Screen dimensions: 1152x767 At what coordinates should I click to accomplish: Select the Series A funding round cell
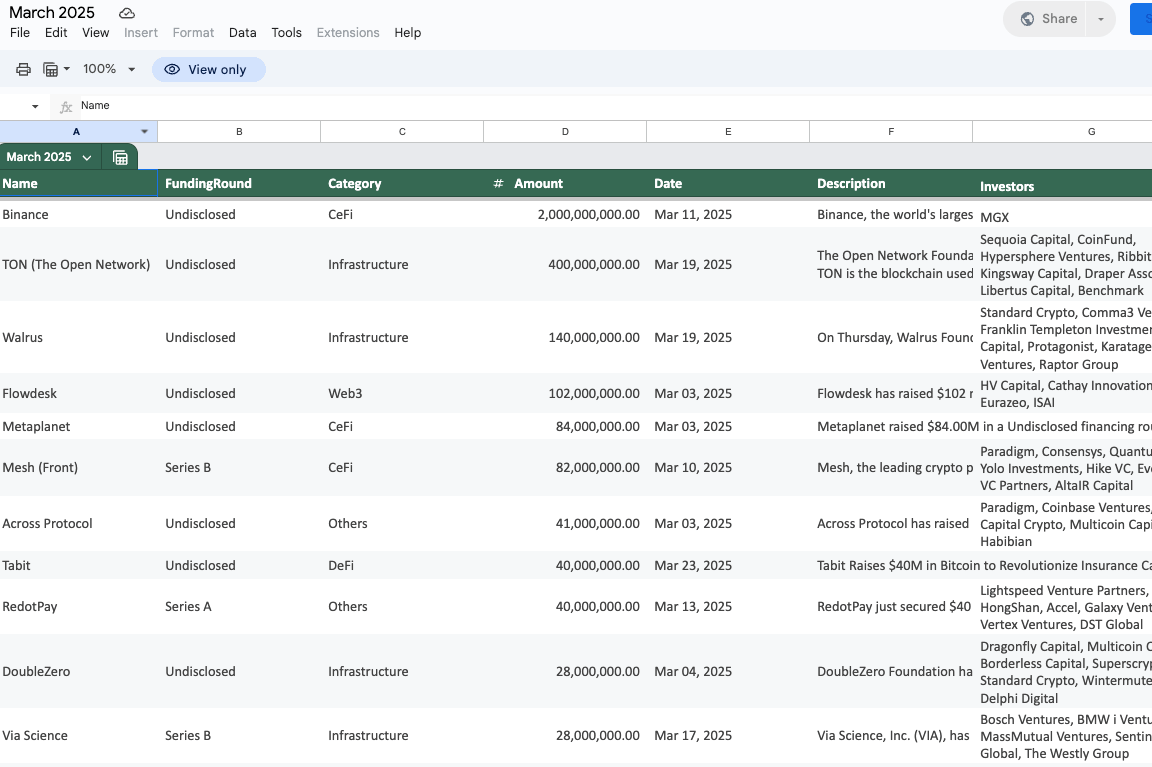pos(239,606)
